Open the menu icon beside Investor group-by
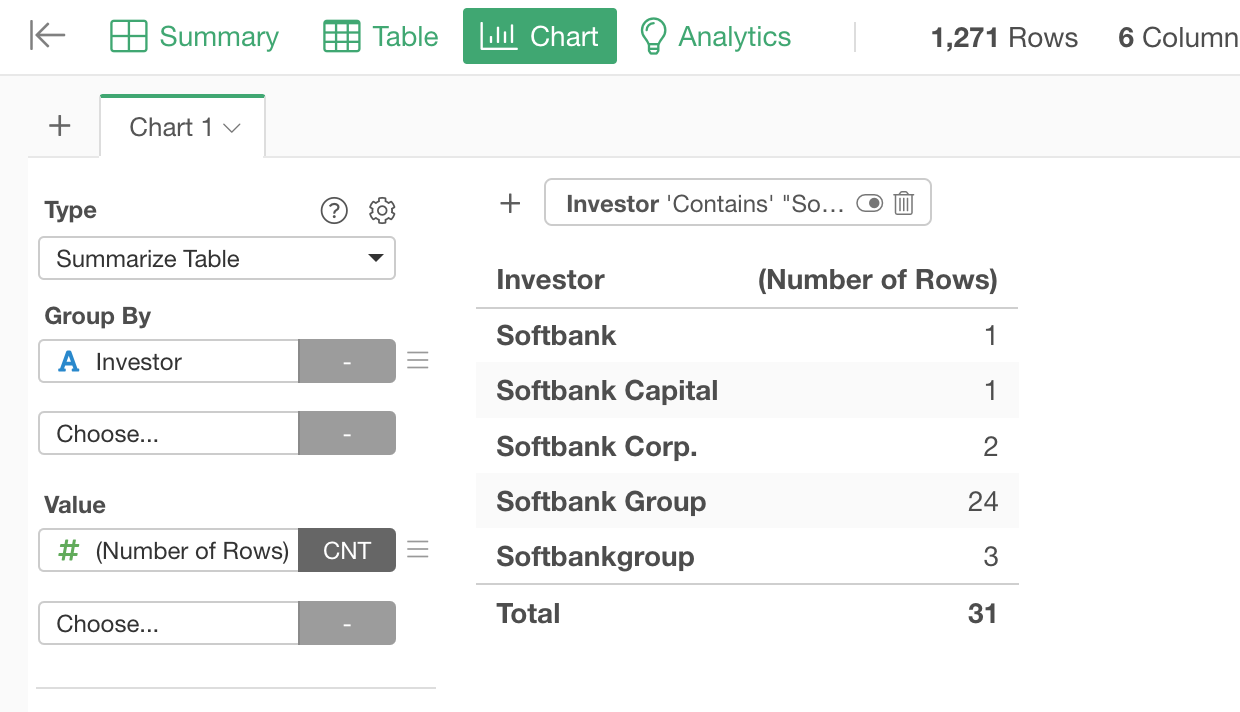This screenshot has height=712, width=1240. click(x=418, y=361)
